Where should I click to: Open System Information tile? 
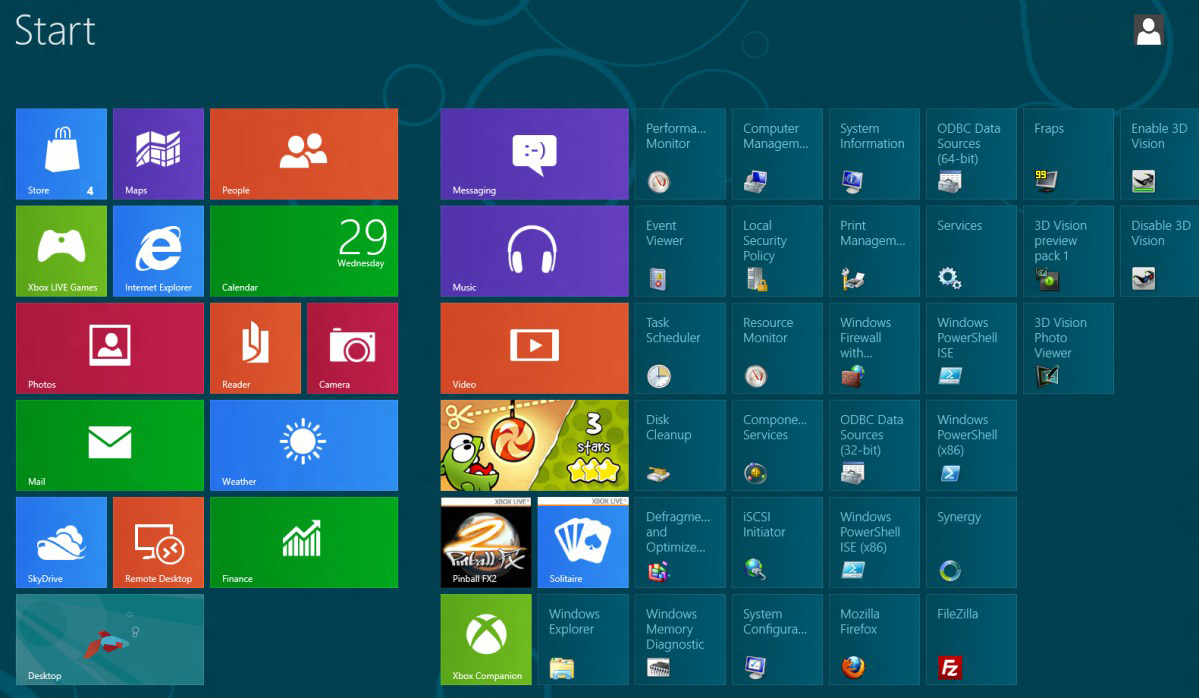[x=874, y=154]
